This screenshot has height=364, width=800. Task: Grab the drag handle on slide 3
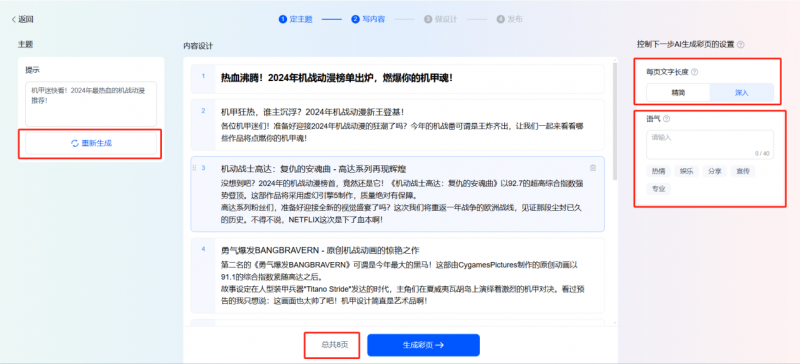point(194,168)
